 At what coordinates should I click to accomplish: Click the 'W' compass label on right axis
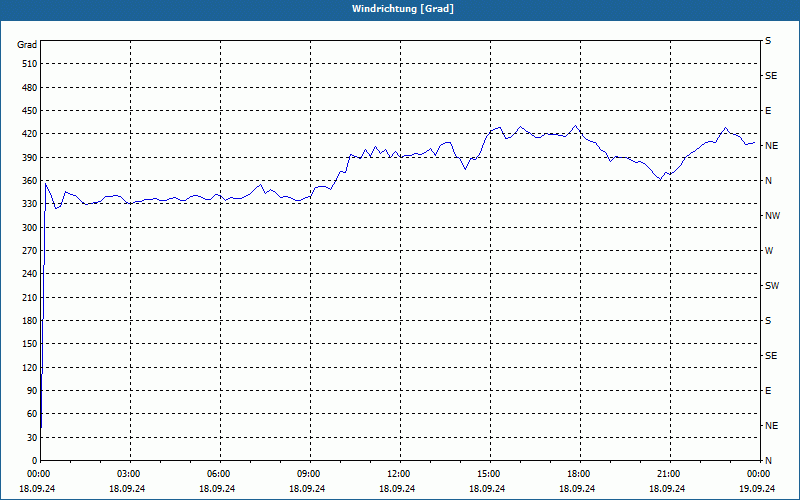769,251
